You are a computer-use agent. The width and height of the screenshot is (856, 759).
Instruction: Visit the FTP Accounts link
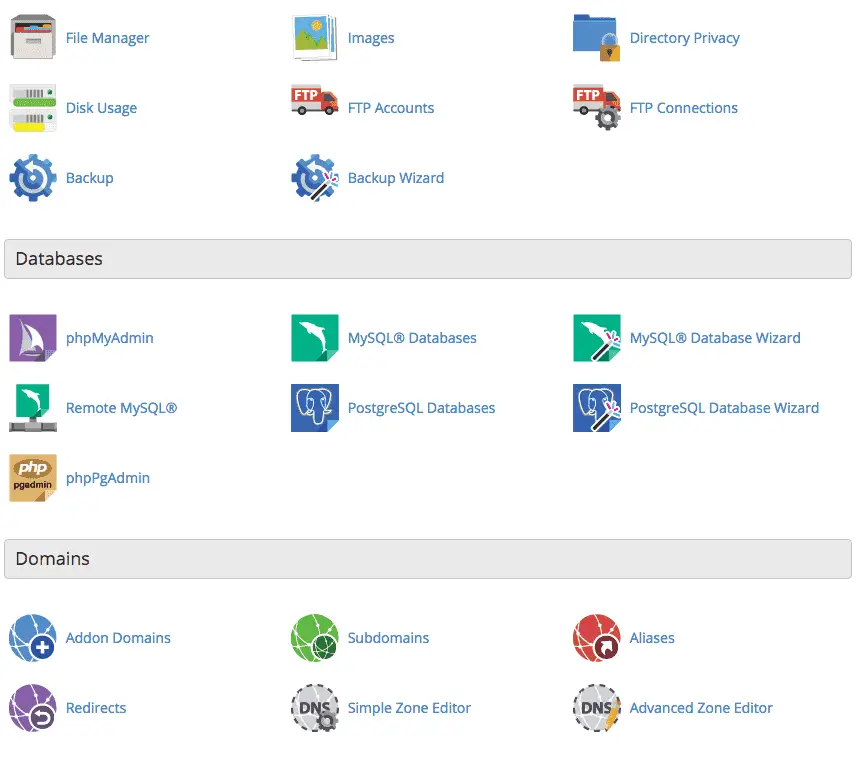click(x=391, y=108)
